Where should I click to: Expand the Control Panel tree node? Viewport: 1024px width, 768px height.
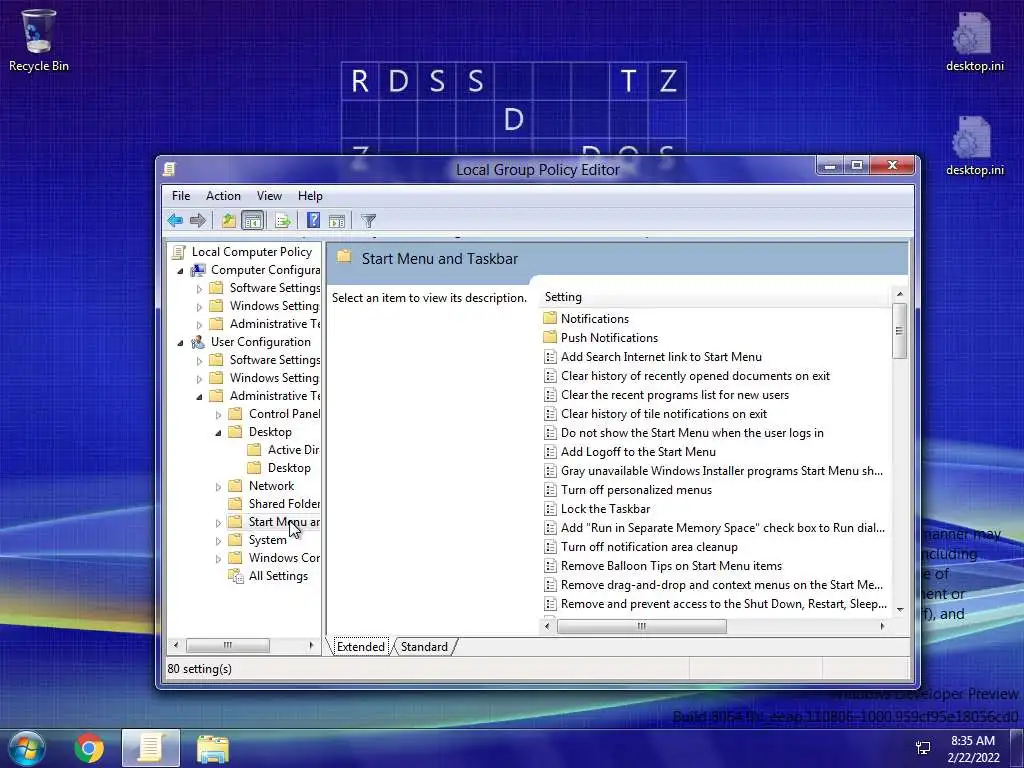[x=219, y=415]
